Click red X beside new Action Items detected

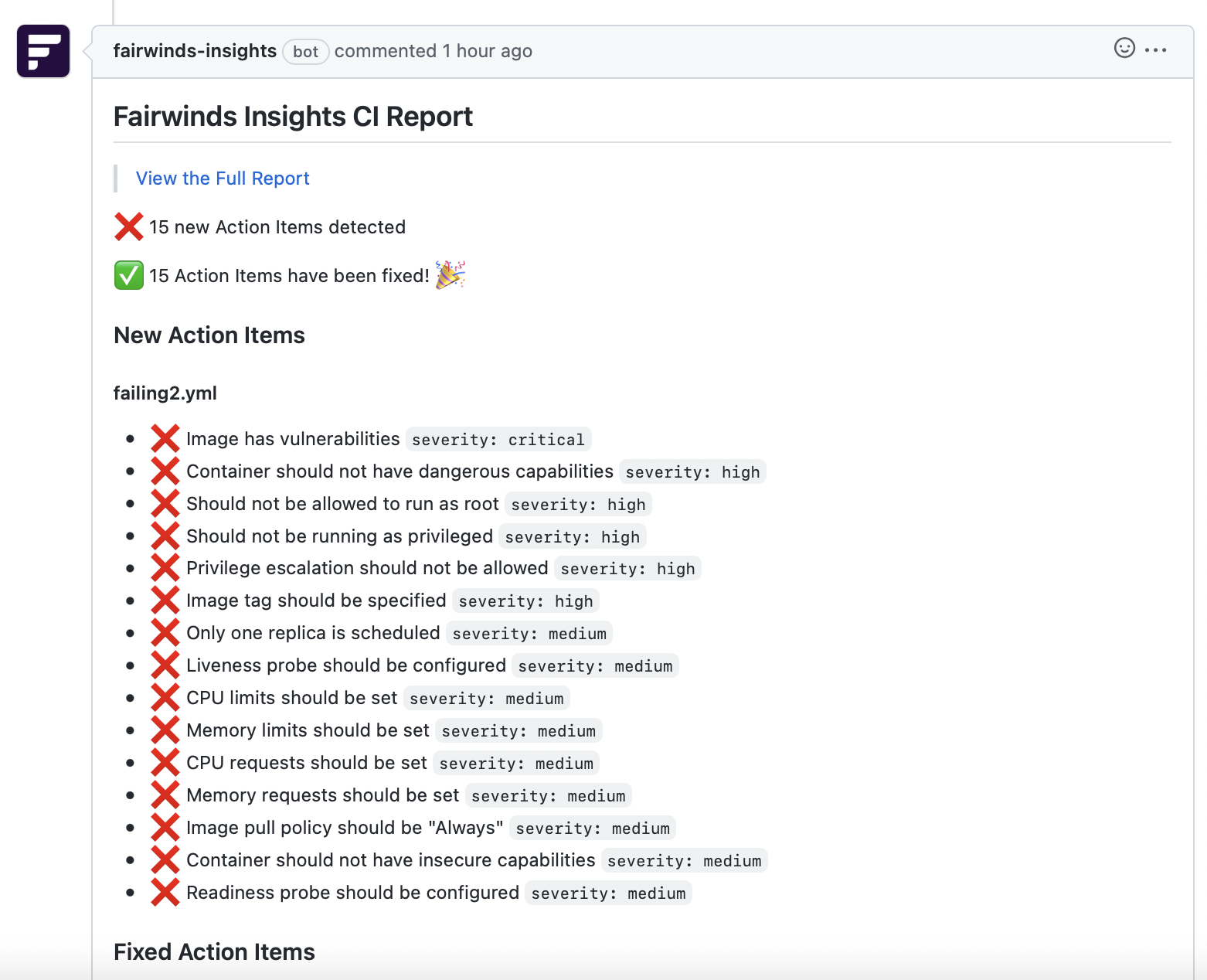click(x=129, y=227)
